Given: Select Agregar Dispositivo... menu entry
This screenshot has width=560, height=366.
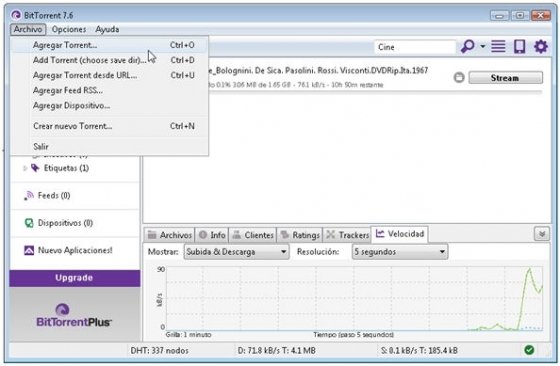Looking at the screenshot, I should click(109, 106).
